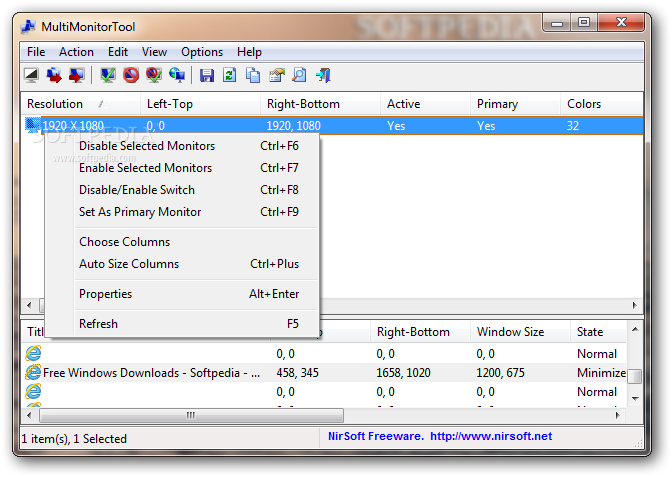Click the Yes value under Active
672x477 pixels.
396,126
